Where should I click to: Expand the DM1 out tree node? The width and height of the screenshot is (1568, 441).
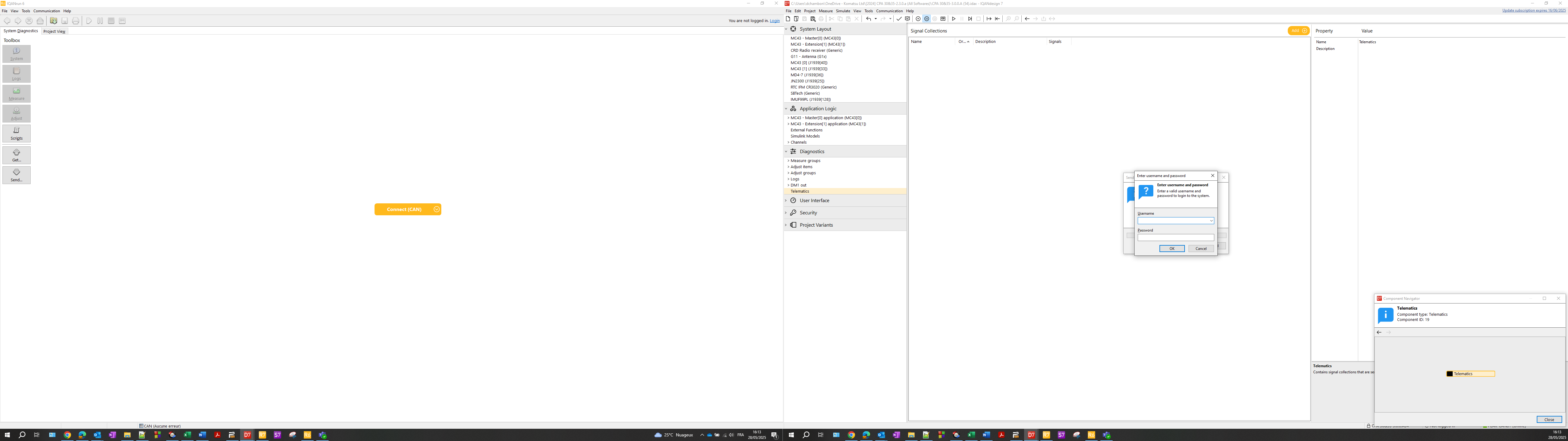point(788,185)
